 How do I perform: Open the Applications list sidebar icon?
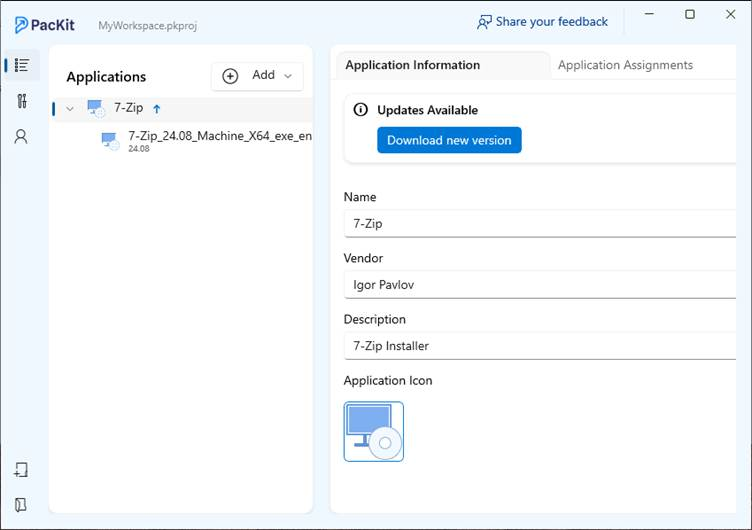22,65
